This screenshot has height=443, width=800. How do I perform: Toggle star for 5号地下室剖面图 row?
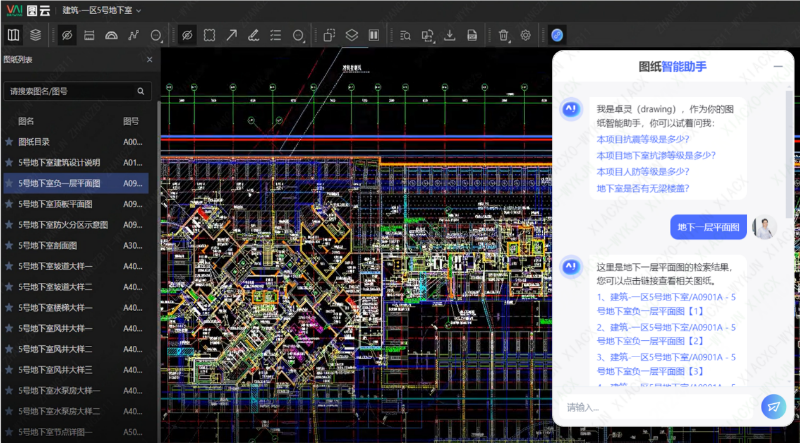click(x=9, y=245)
